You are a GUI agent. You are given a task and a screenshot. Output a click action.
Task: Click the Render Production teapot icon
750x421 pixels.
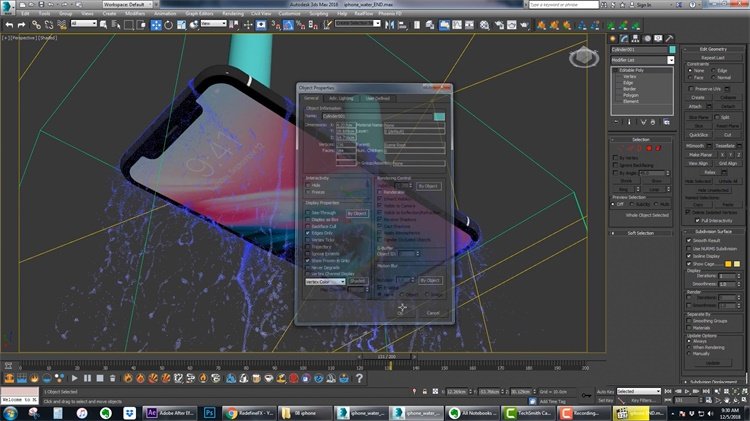(x=525, y=25)
